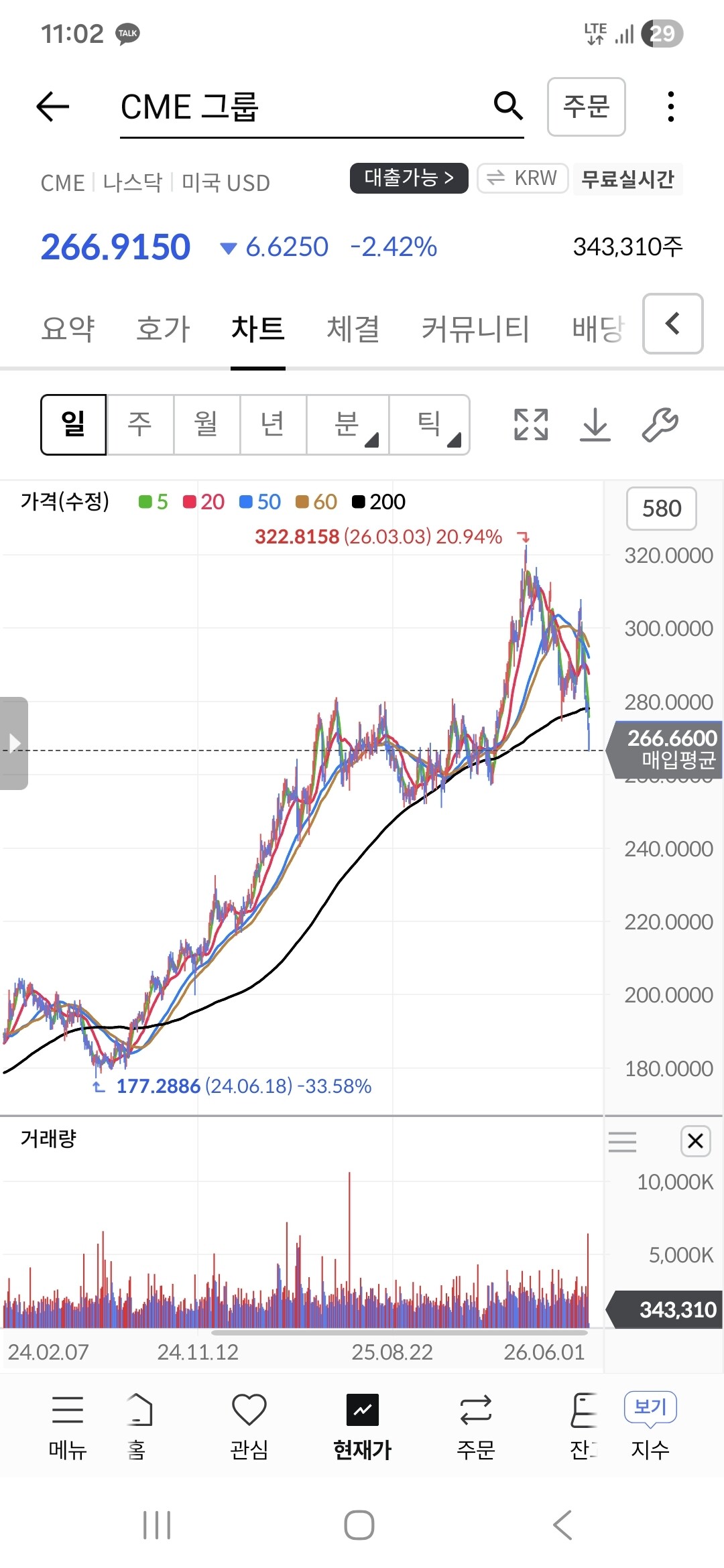Tap the red 20-day MA legend

[x=204, y=502]
